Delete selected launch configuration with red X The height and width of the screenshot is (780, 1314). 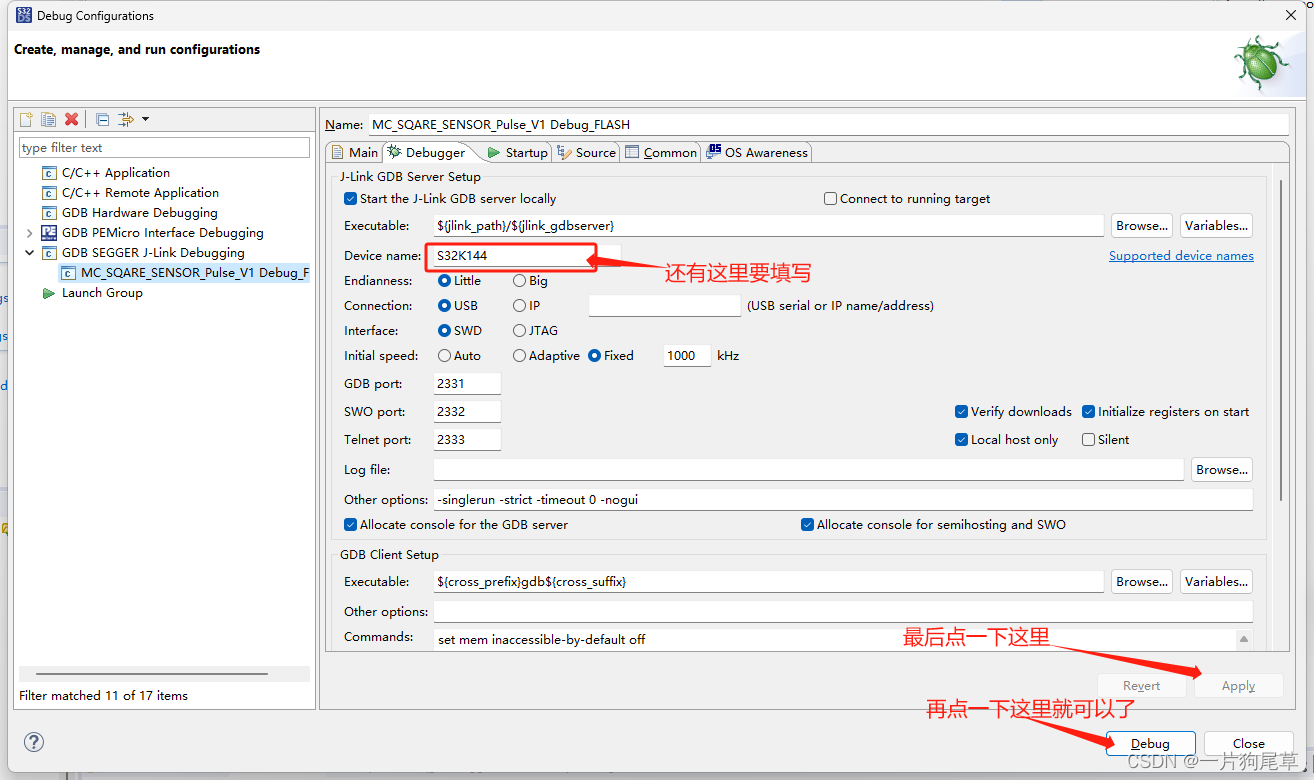click(x=71, y=119)
